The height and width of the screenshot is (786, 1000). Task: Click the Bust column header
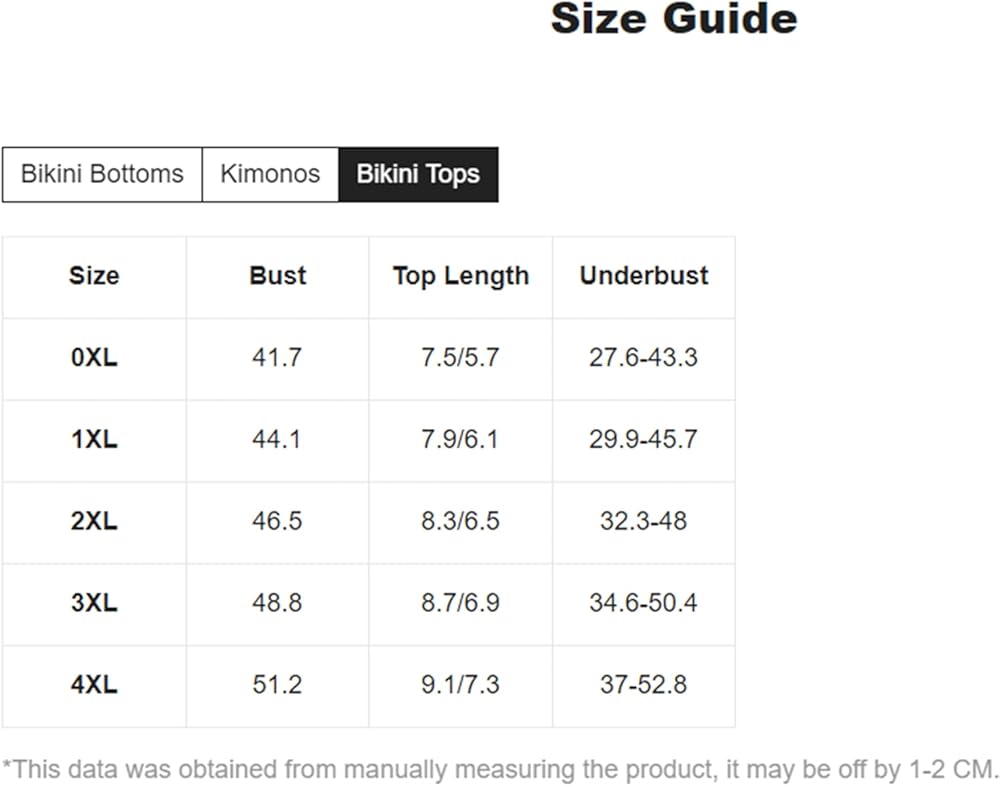point(277,276)
